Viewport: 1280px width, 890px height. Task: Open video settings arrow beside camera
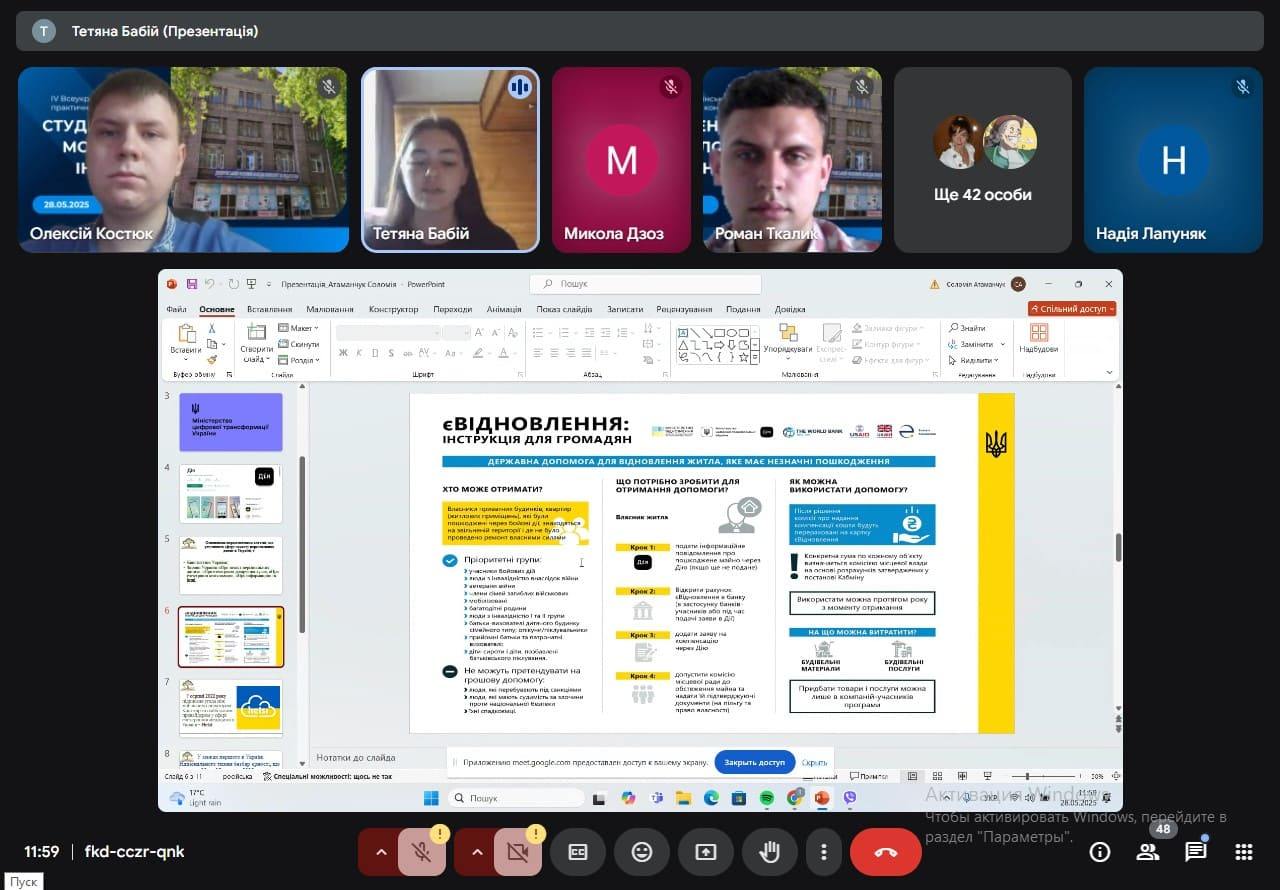tap(476, 852)
